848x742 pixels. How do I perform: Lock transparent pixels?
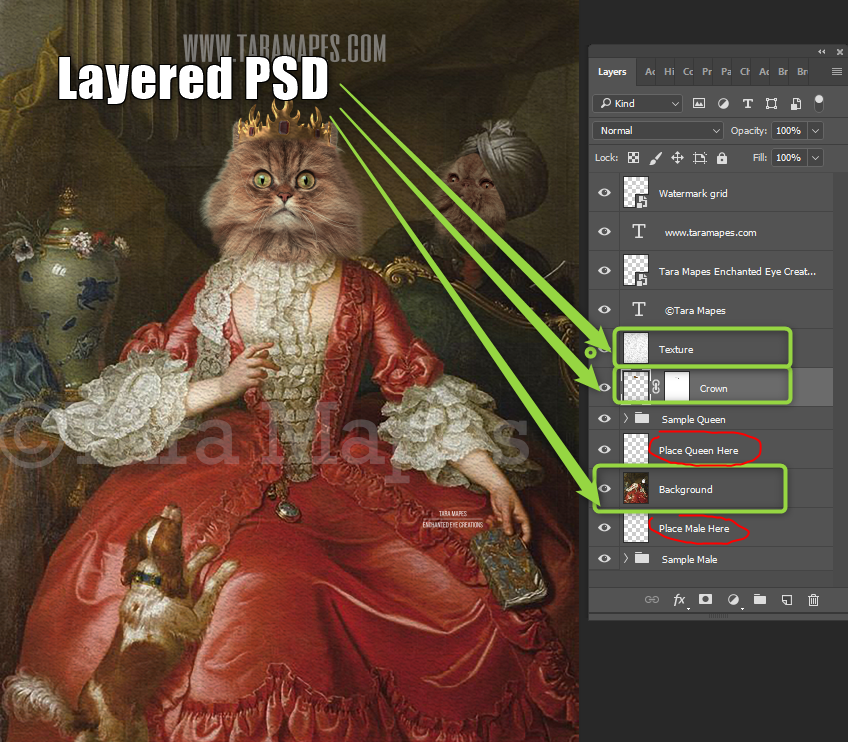633,157
